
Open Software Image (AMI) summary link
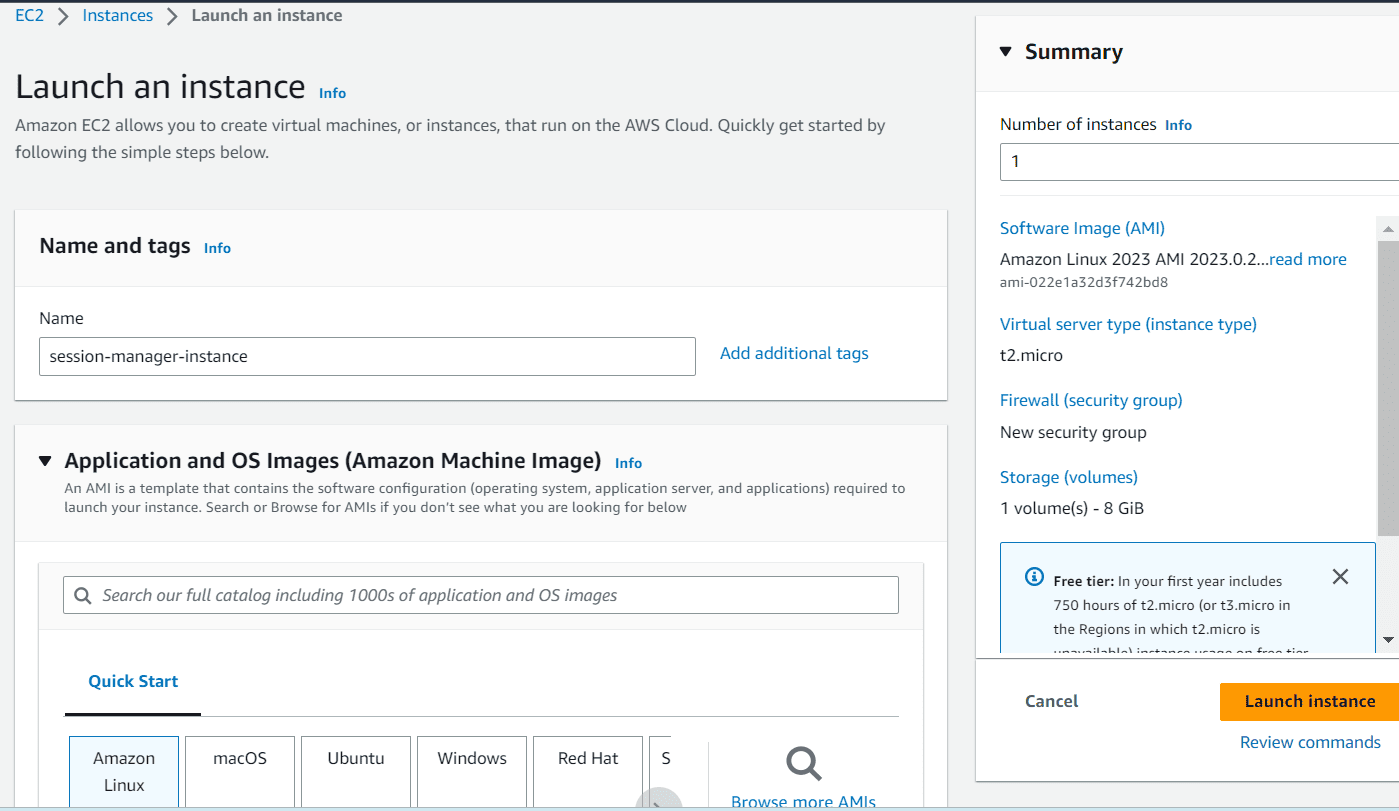point(1082,228)
